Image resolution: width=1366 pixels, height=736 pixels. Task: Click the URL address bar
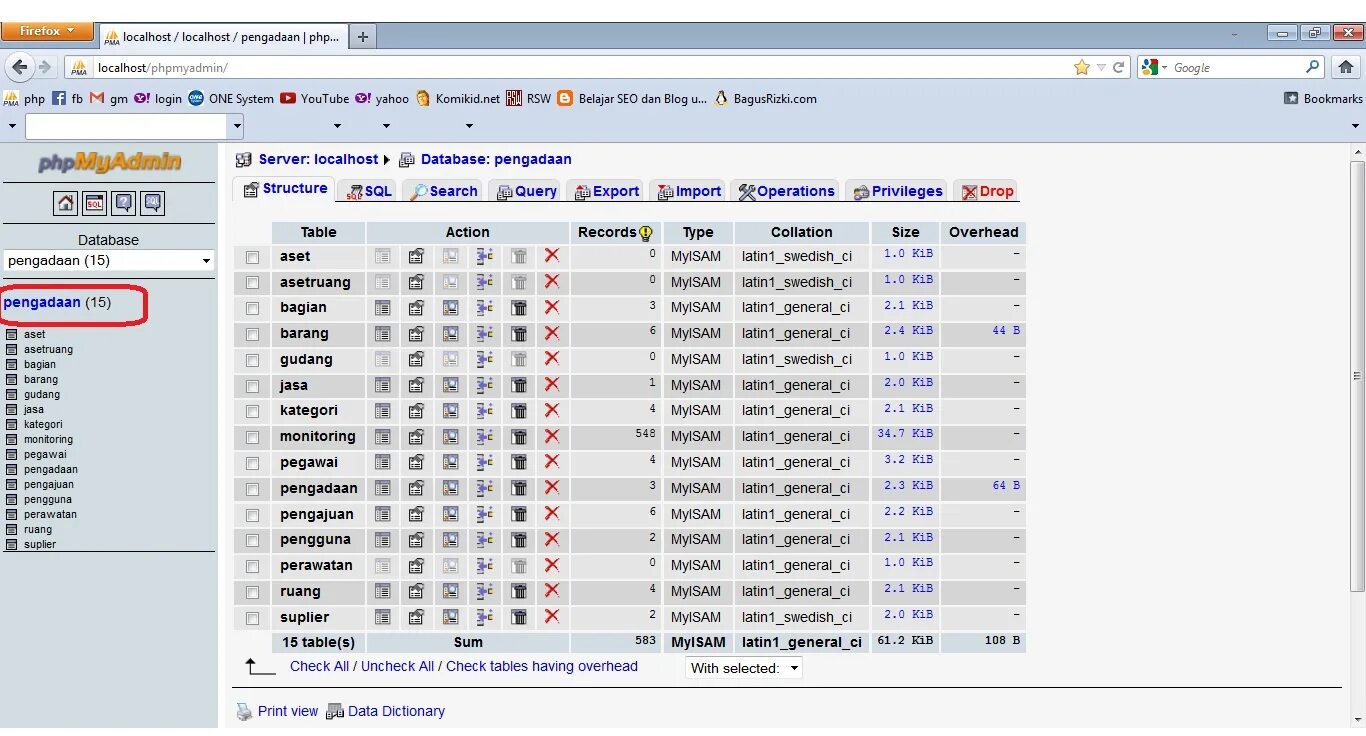[x=580, y=68]
